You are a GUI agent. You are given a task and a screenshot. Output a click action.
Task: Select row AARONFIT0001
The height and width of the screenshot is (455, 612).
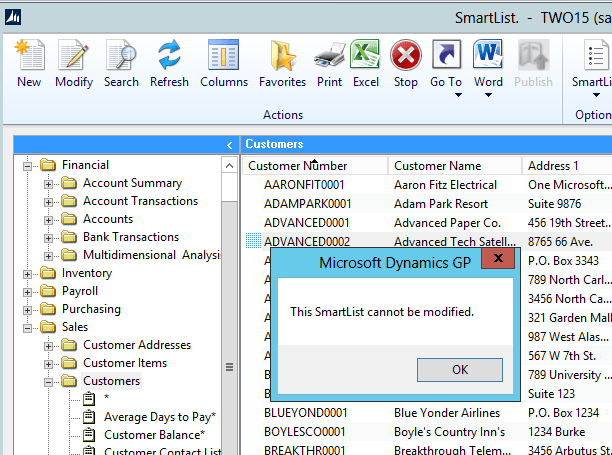pyautogui.click(x=427, y=185)
